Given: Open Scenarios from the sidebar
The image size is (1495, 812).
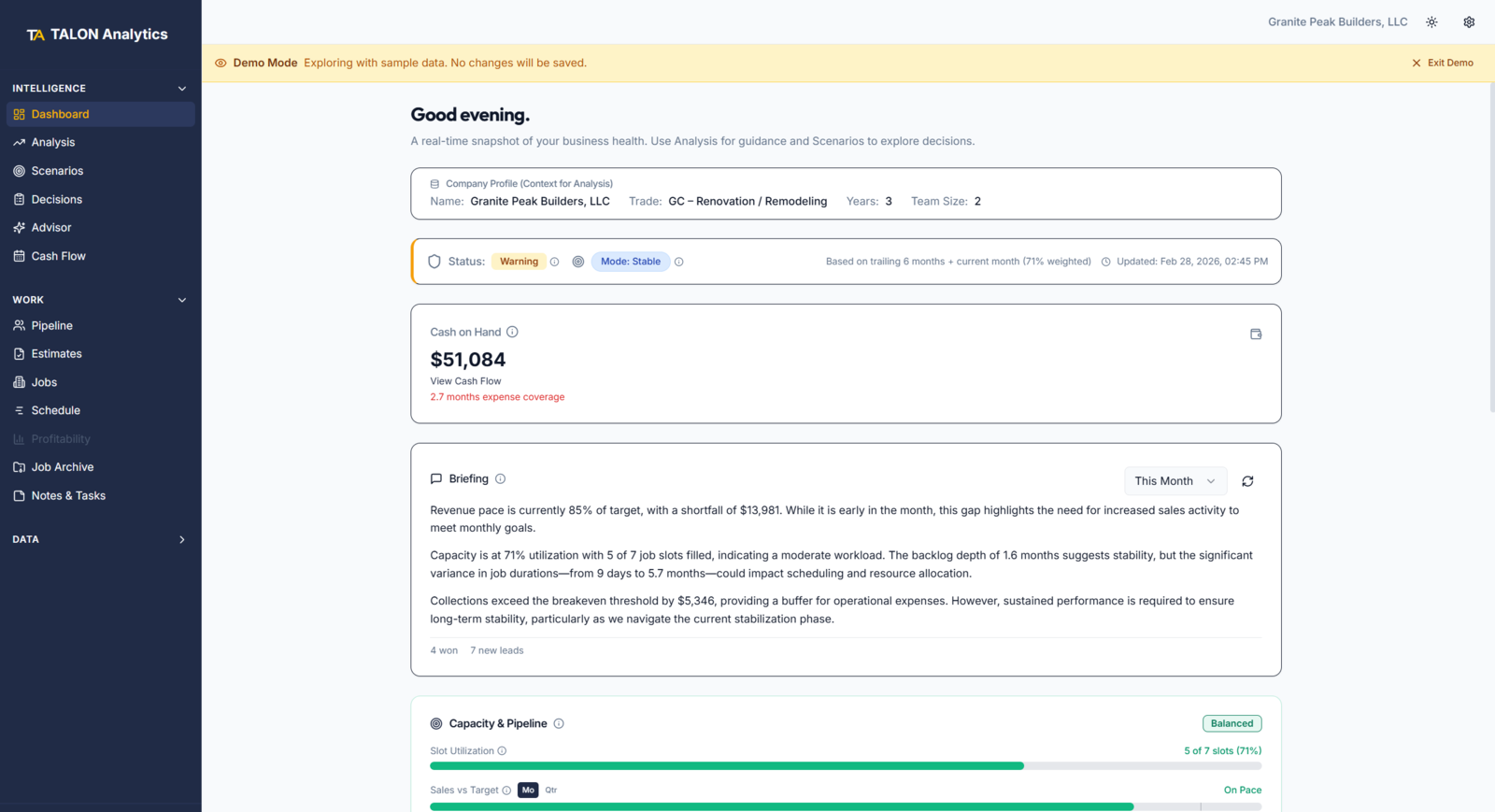Looking at the screenshot, I should coord(101,171).
